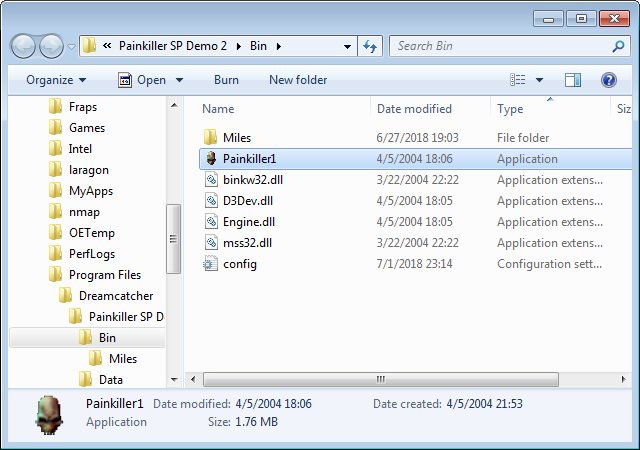This screenshot has width=640, height=450.
Task: Open the nmap folder in tree
Action: 84,212
